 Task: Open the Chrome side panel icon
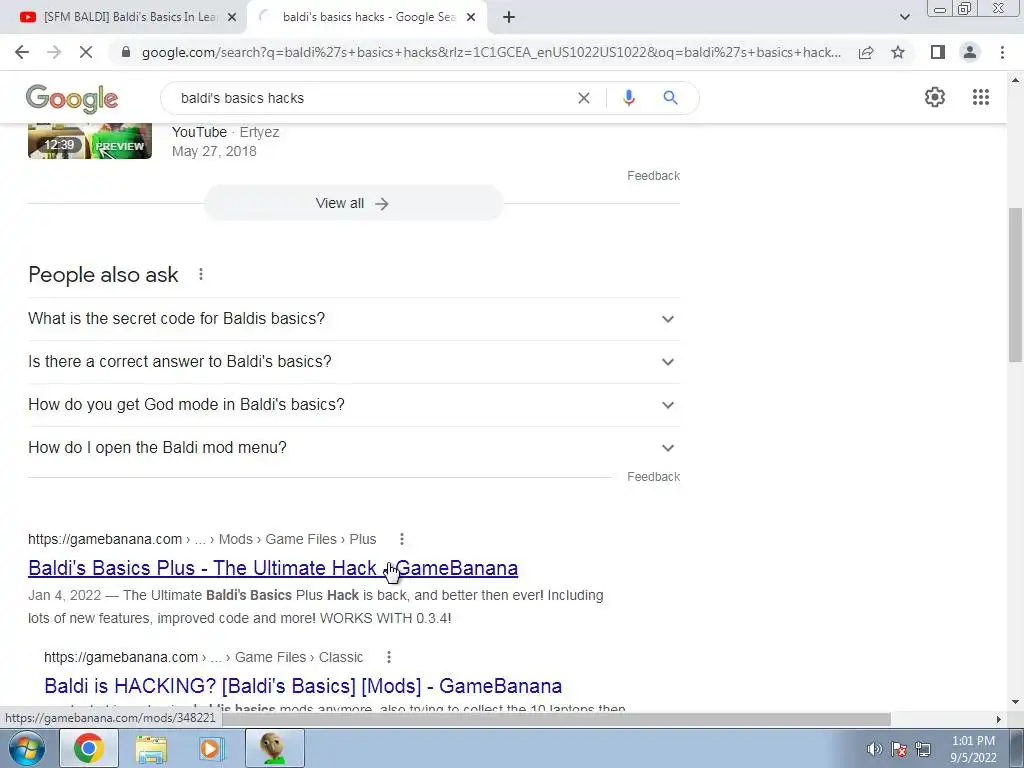(x=938, y=52)
